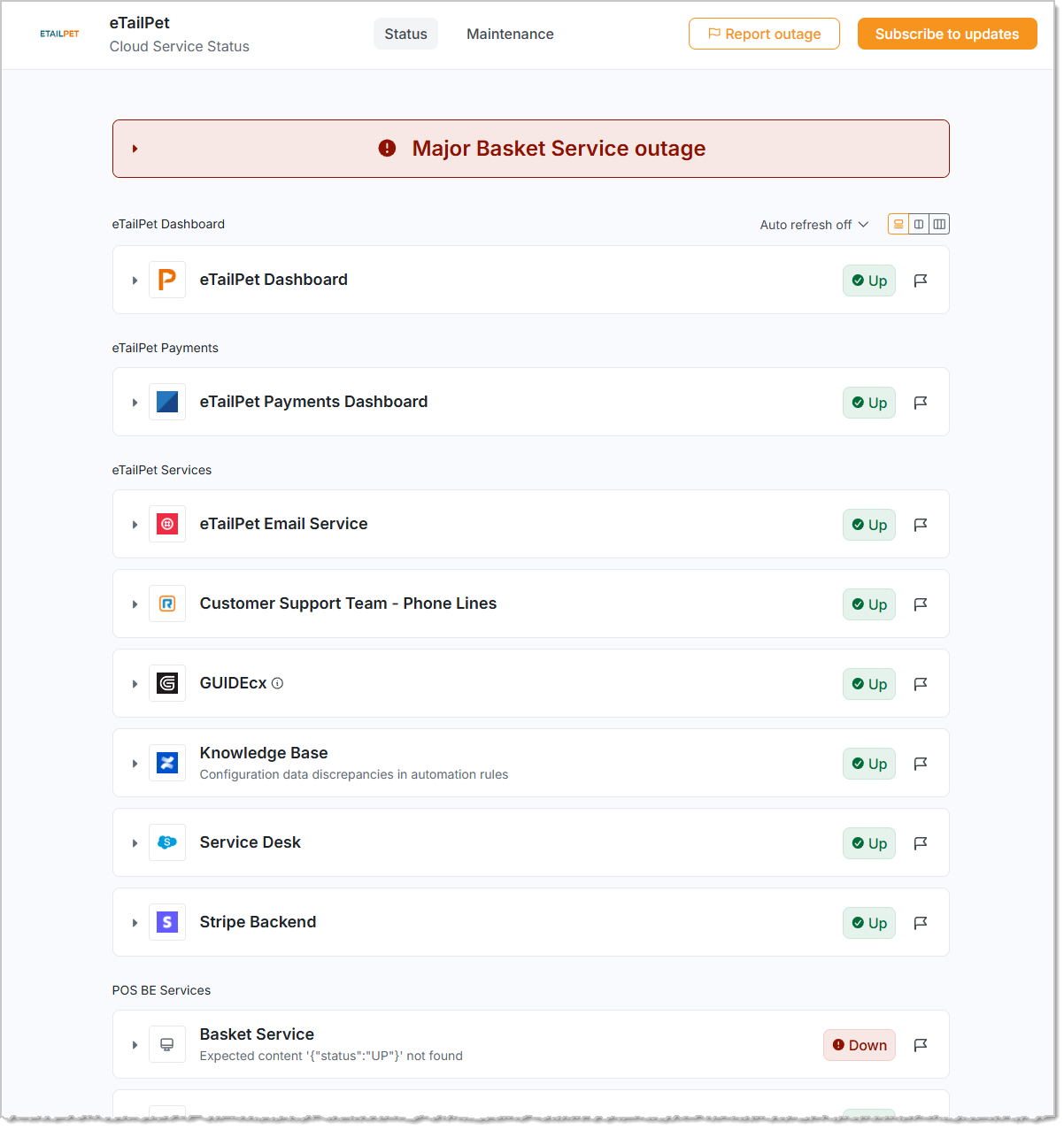The height and width of the screenshot is (1130, 1064).
Task: Expand the Service Desk row
Action: pos(135,843)
